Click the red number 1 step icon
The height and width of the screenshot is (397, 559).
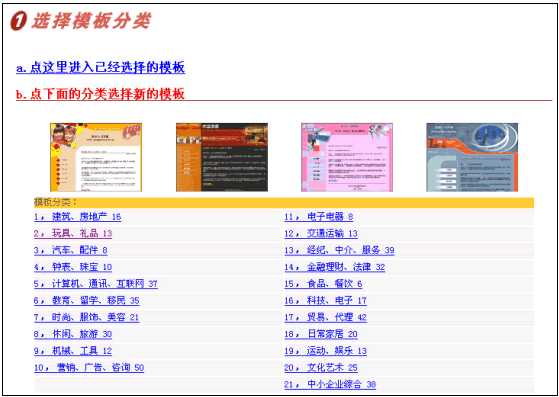pyautogui.click(x=18, y=21)
